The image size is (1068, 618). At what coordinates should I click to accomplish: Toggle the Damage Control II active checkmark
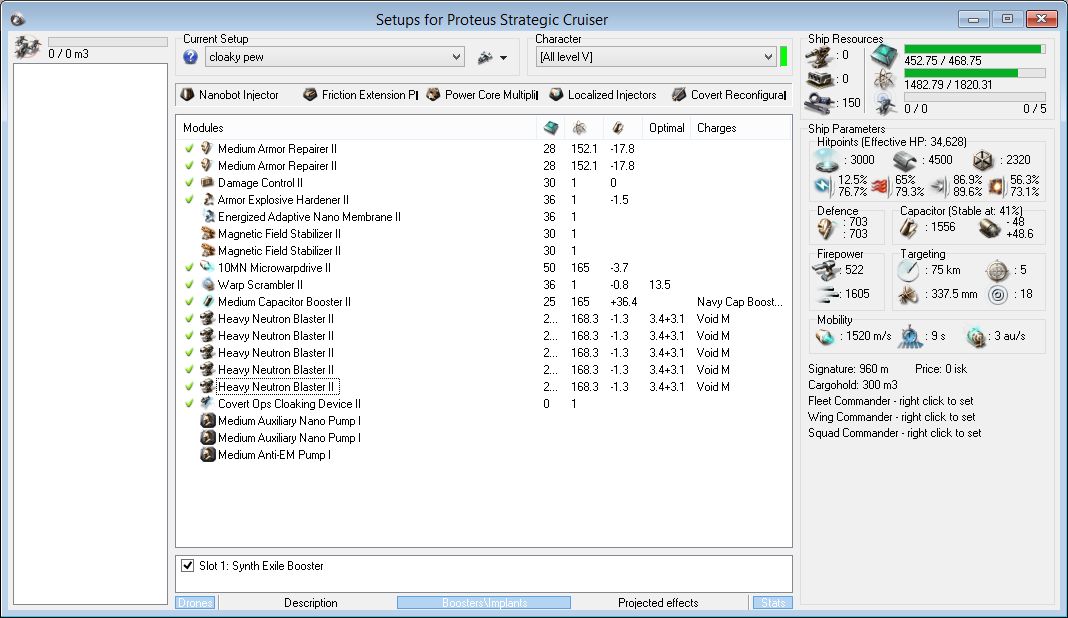[189, 183]
